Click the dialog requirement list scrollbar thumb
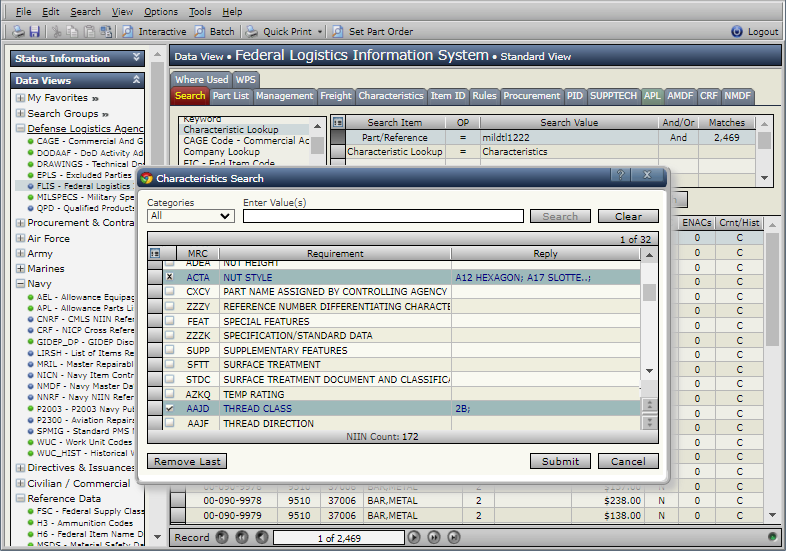Screen dimensions: 786x551 [649, 292]
